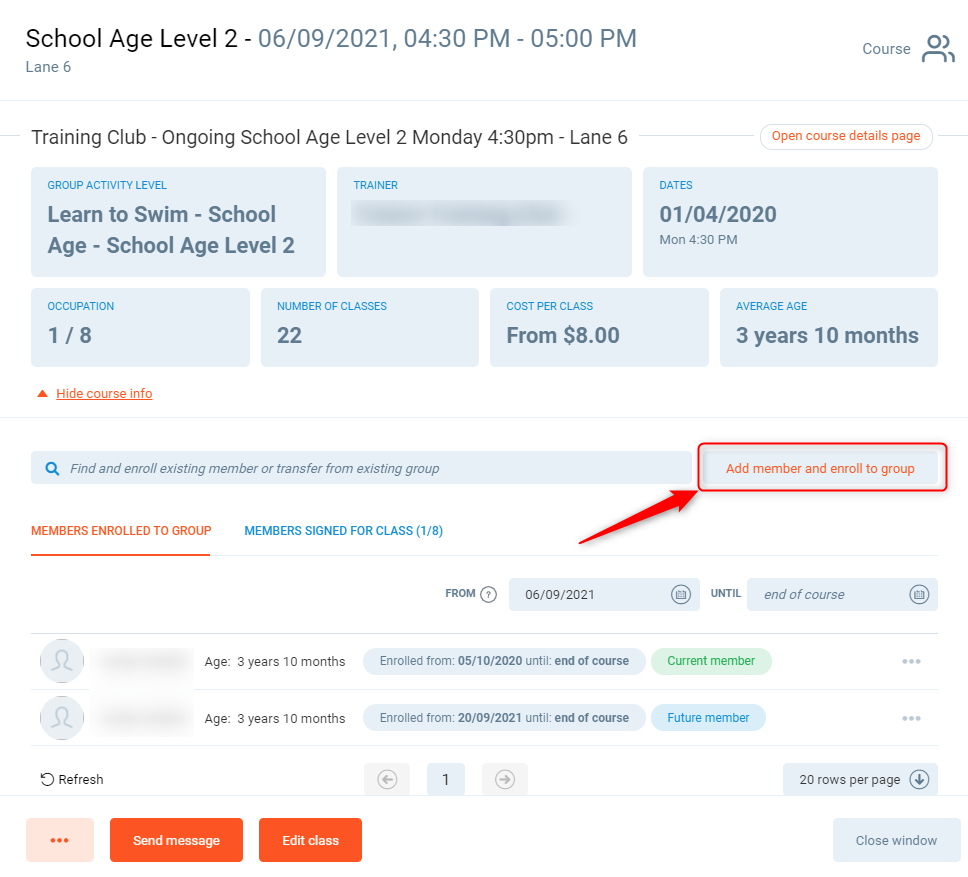The width and height of the screenshot is (968, 877).
Task: Go to next page arrow
Action: [x=505, y=780]
